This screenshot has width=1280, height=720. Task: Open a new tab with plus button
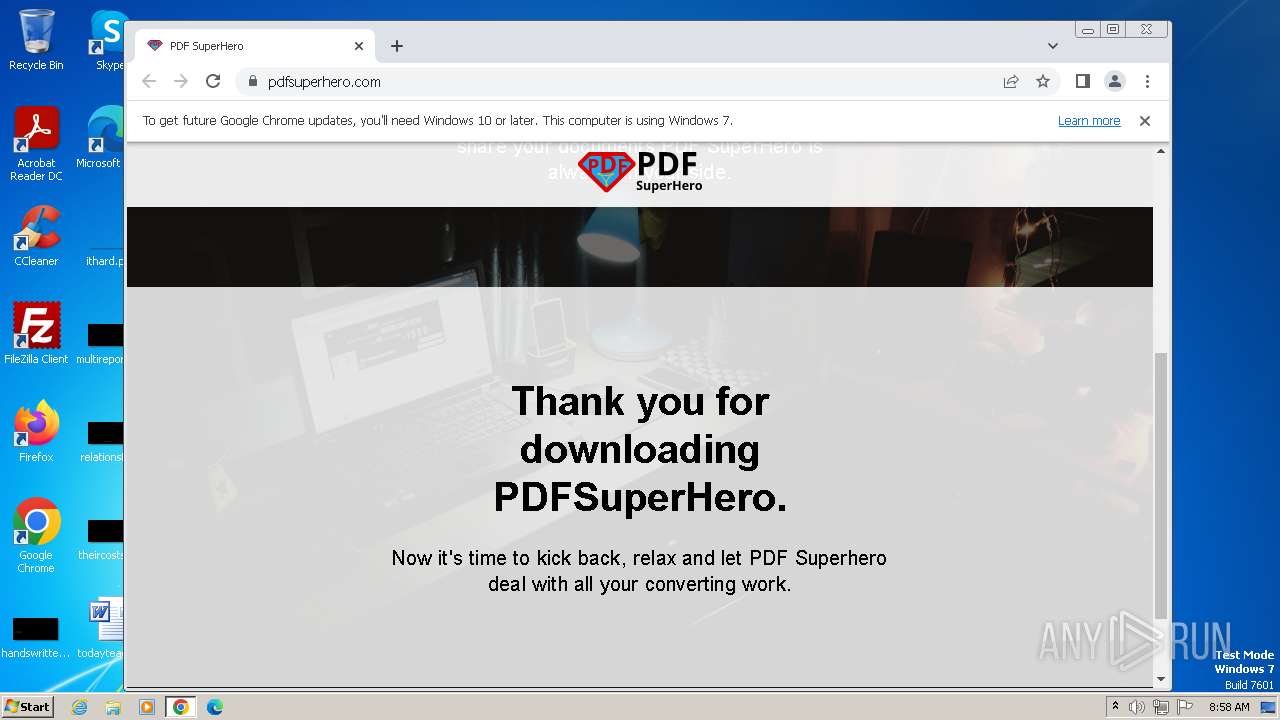pos(397,46)
